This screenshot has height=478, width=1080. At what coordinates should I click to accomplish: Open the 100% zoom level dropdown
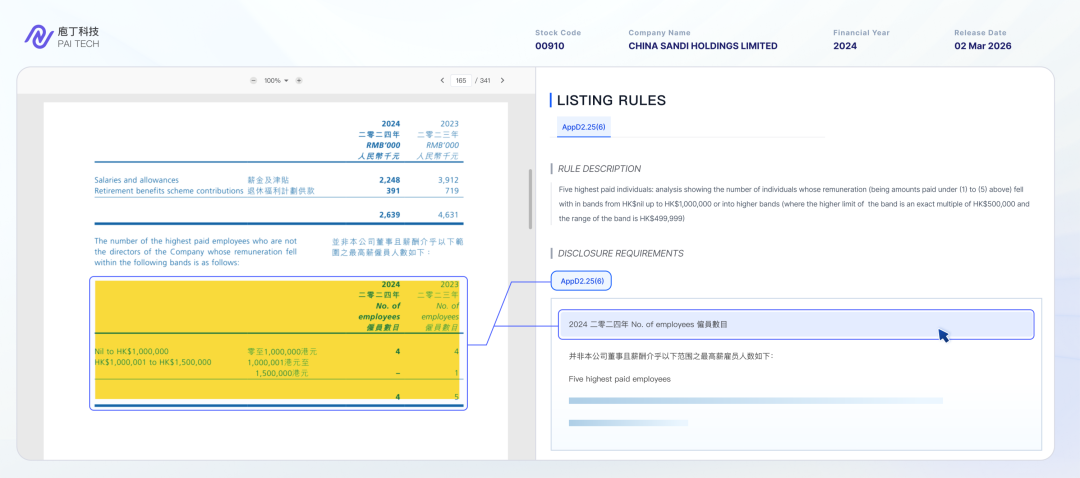pyautogui.click(x=276, y=80)
